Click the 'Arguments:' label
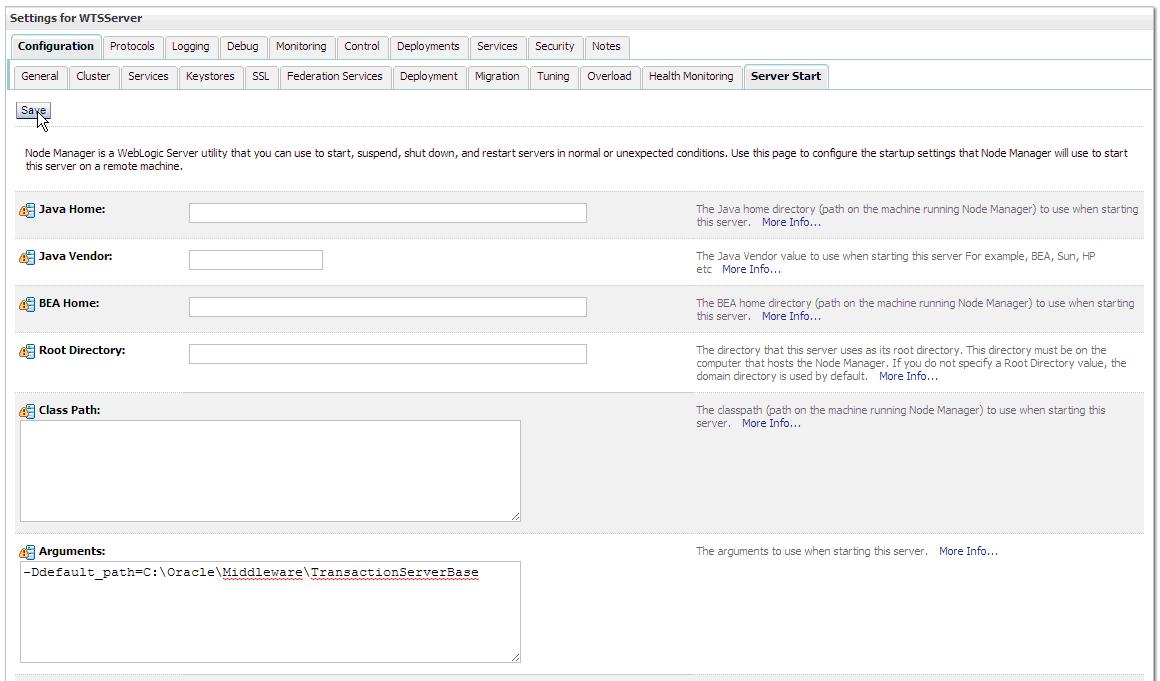 tap(72, 551)
